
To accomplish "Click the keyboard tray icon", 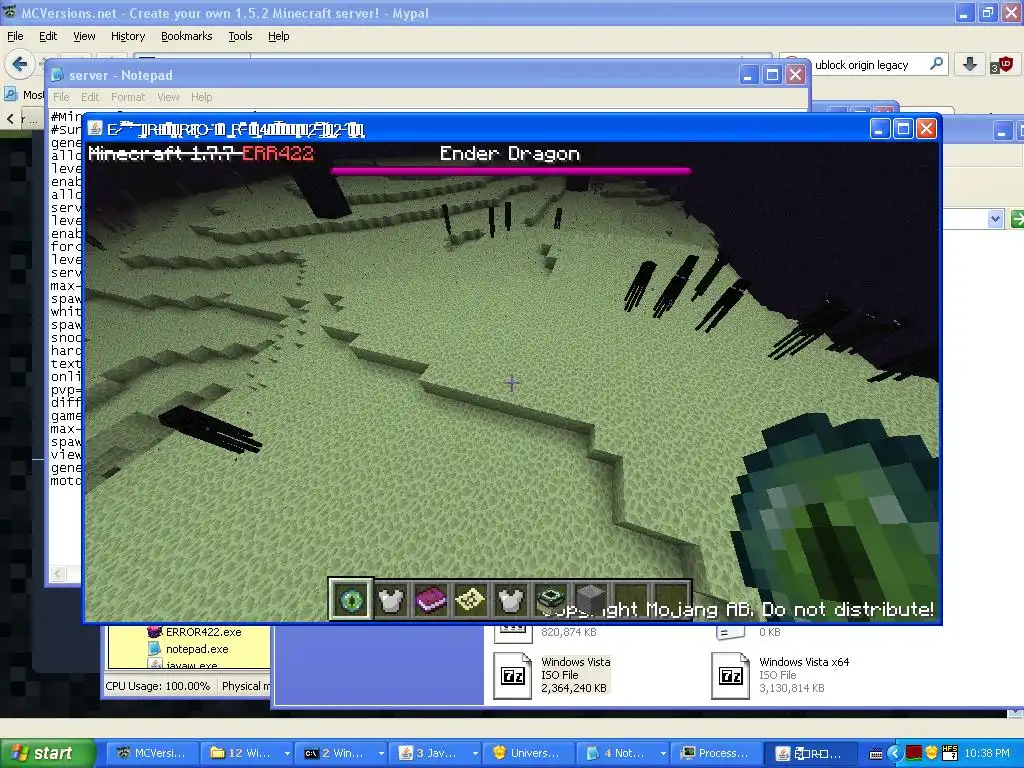I will click(x=876, y=754).
